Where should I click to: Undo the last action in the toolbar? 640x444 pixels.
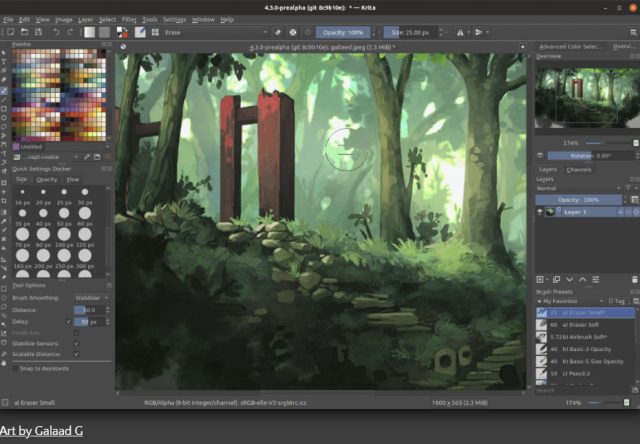coord(56,32)
